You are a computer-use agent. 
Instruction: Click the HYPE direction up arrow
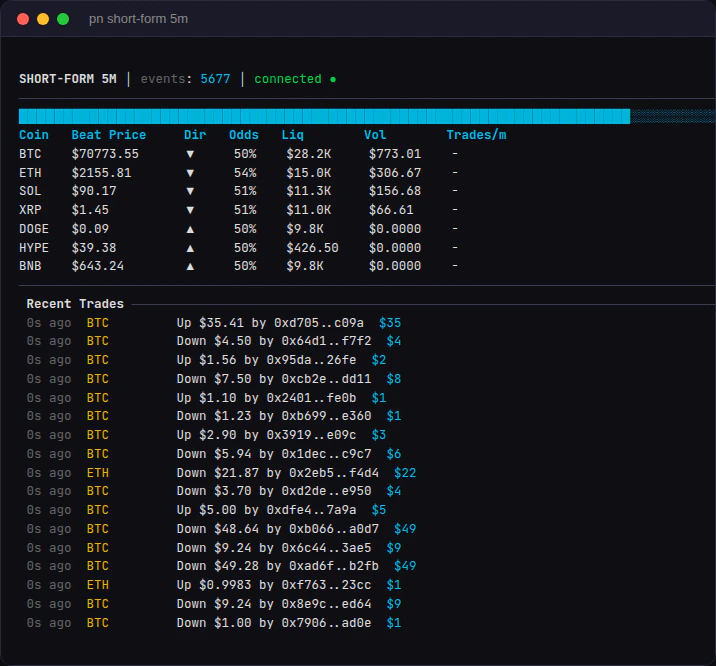click(190, 247)
